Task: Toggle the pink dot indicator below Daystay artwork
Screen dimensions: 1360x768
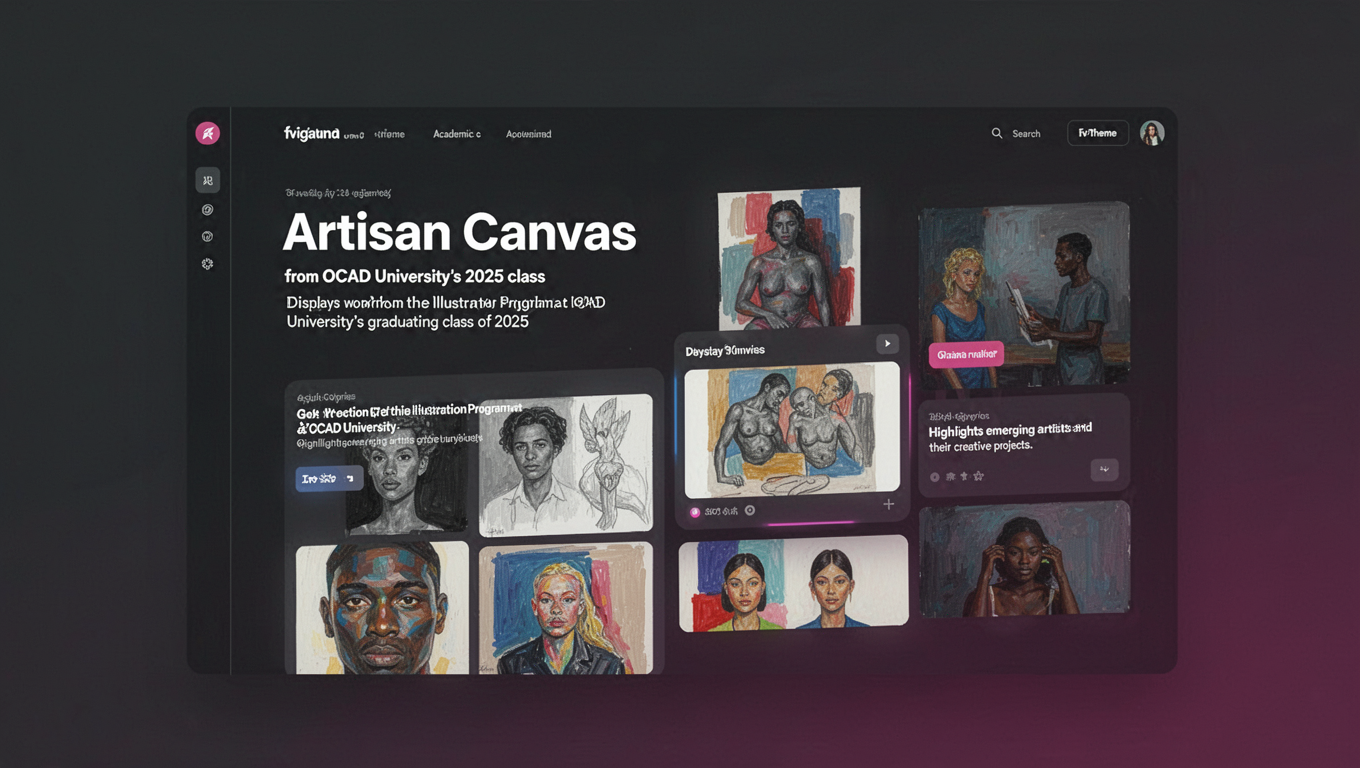Action: [x=695, y=511]
